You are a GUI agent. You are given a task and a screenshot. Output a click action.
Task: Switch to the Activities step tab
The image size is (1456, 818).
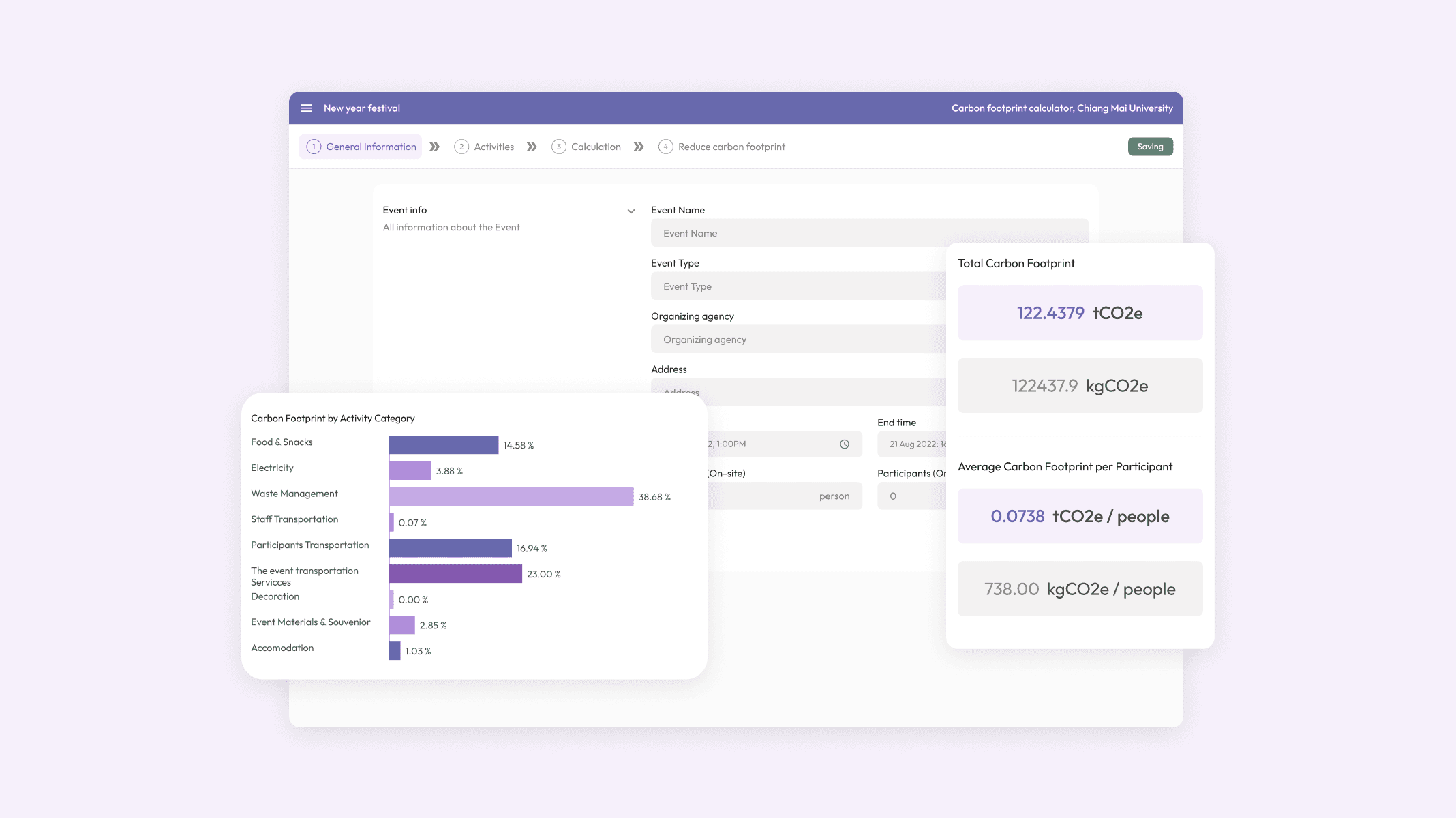coord(494,147)
